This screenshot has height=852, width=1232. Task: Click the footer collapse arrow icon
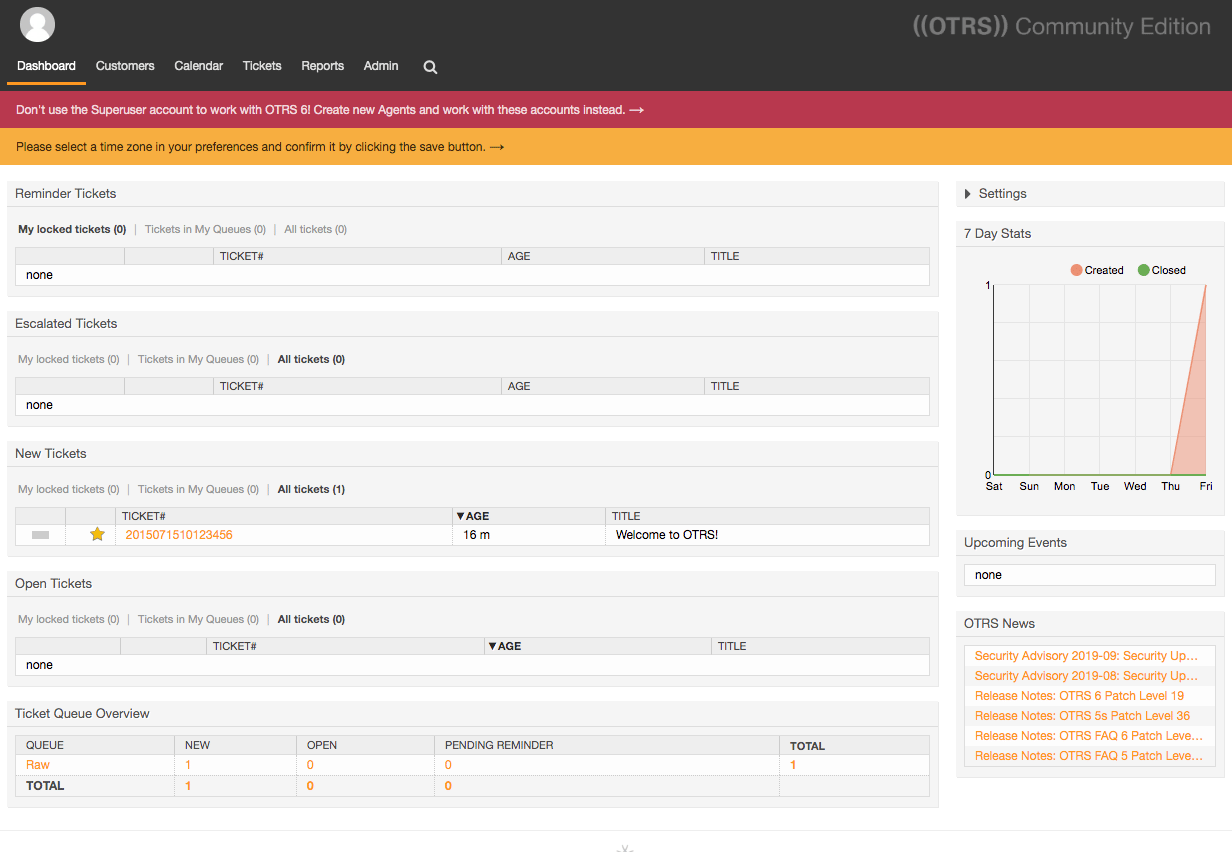(624, 848)
